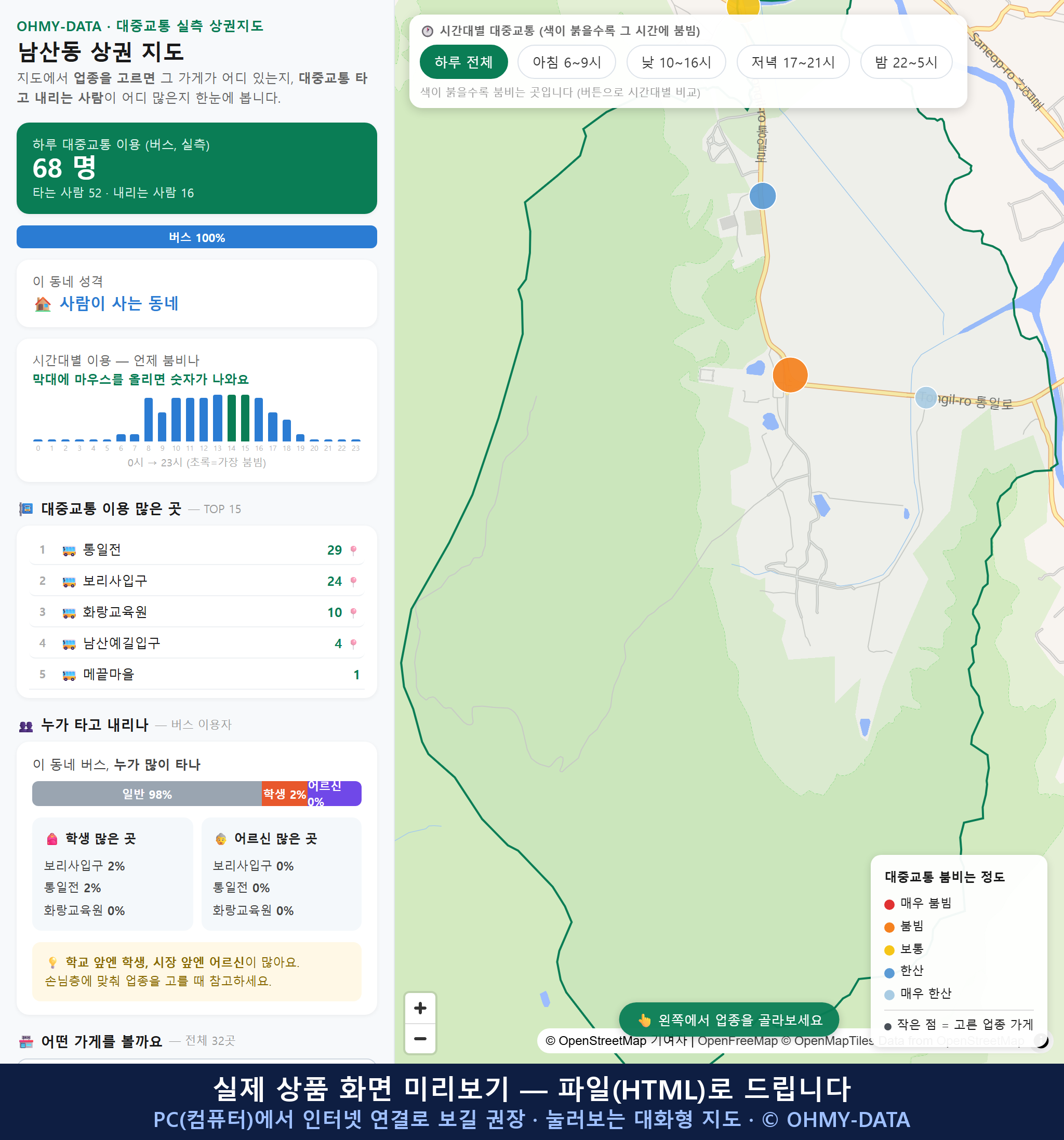Image resolution: width=1064 pixels, height=1140 pixels.
Task: Click the 화랑교육원 0% entry under 학생 많은 곳
Action: pos(84,910)
